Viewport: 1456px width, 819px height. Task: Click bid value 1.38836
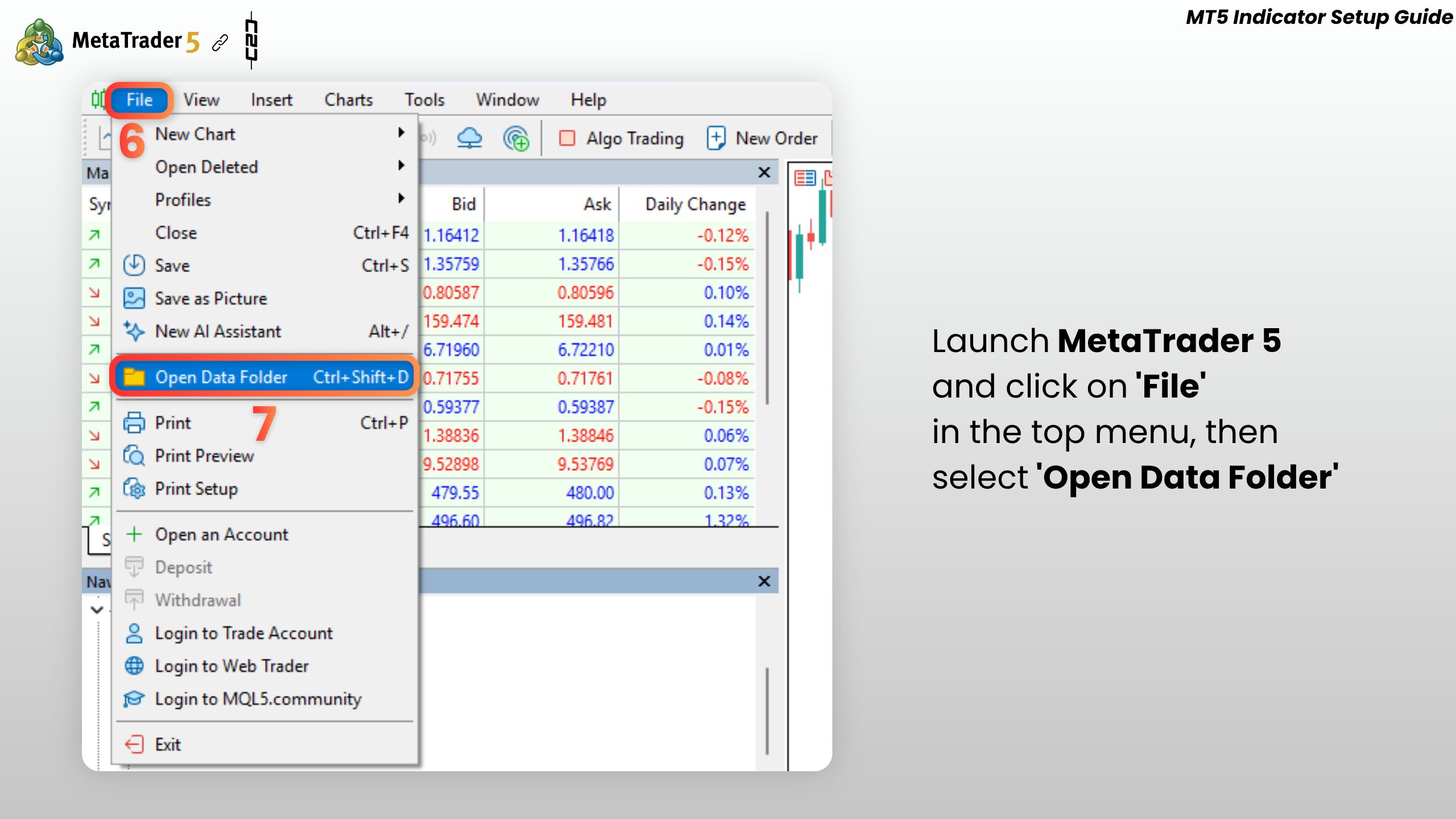(x=452, y=436)
